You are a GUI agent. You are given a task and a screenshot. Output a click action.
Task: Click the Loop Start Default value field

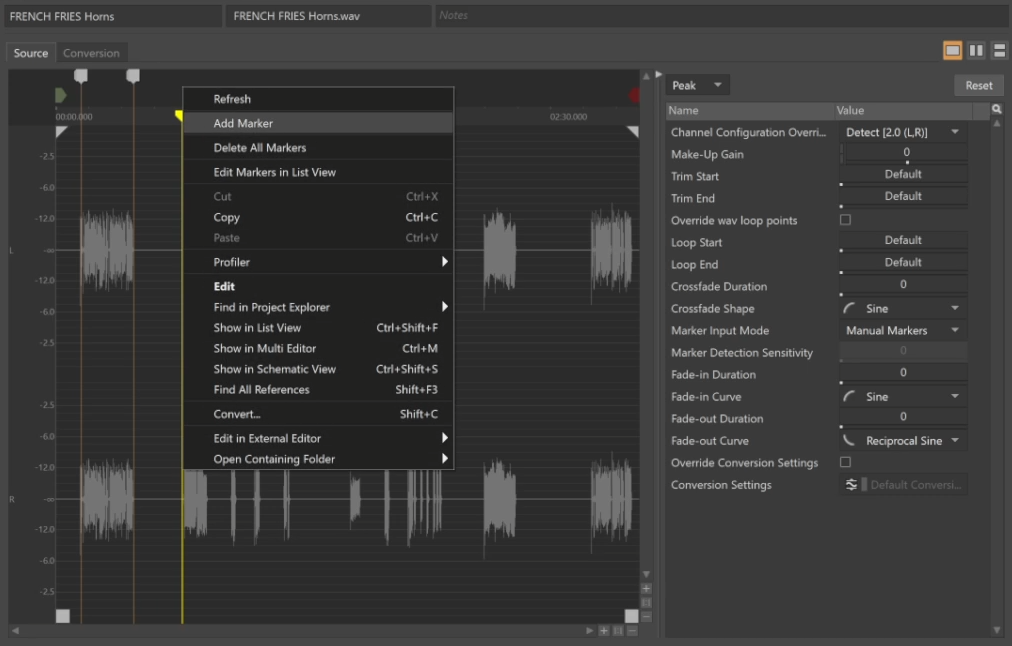click(904, 241)
